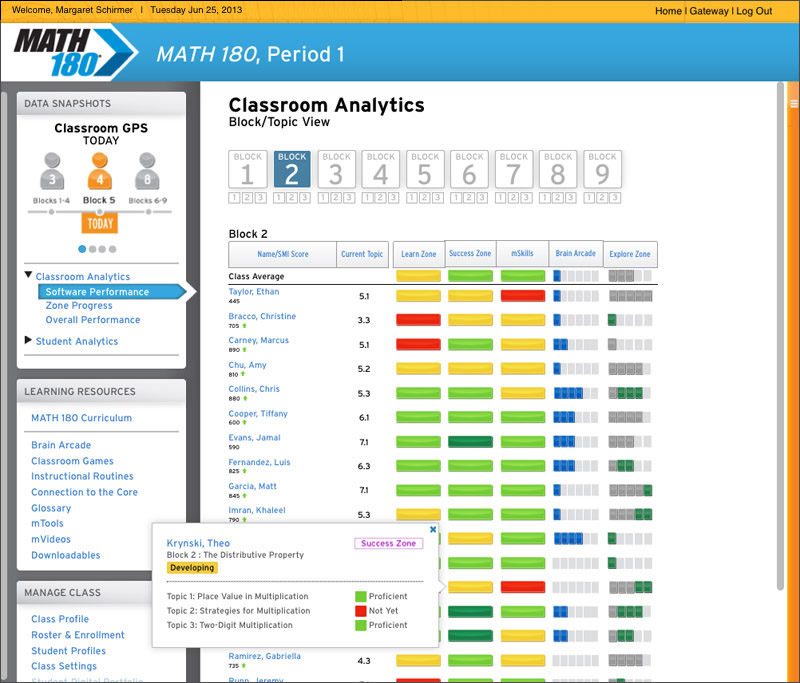Expand the Student Analytics tree arrow
The height and width of the screenshot is (683, 800).
point(28,340)
